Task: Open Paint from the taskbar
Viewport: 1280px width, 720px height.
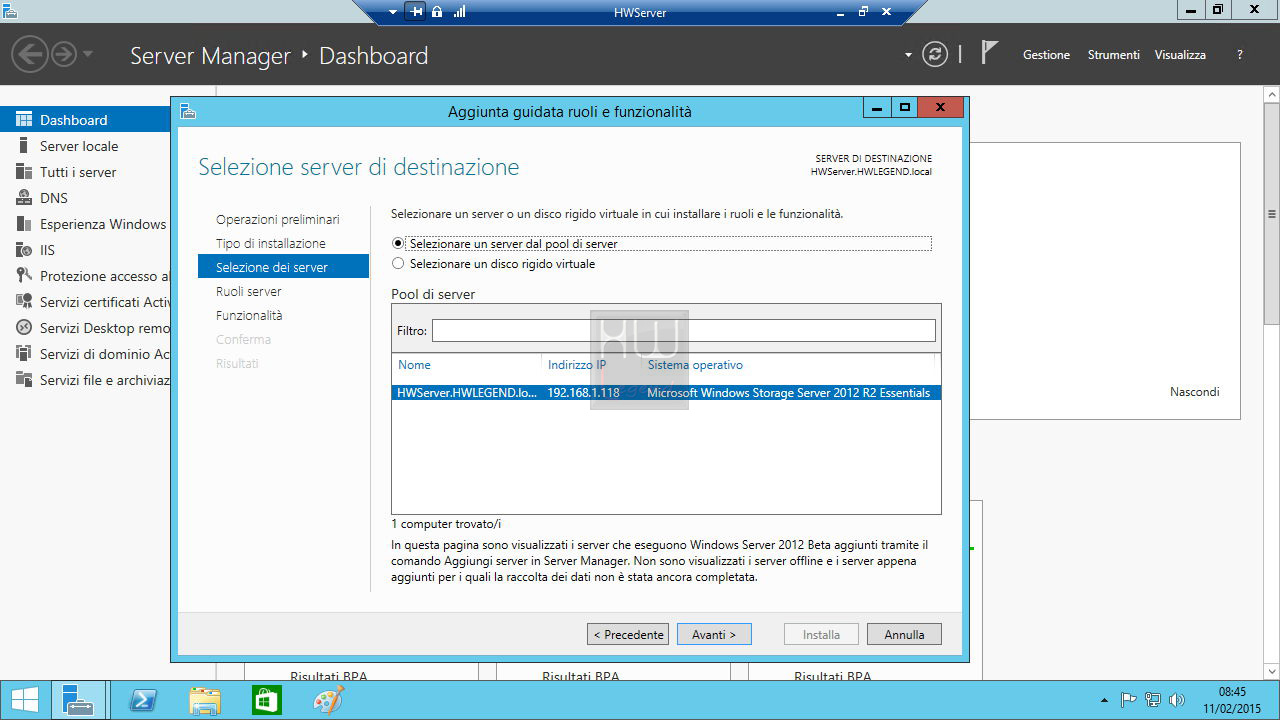Action: [328, 701]
